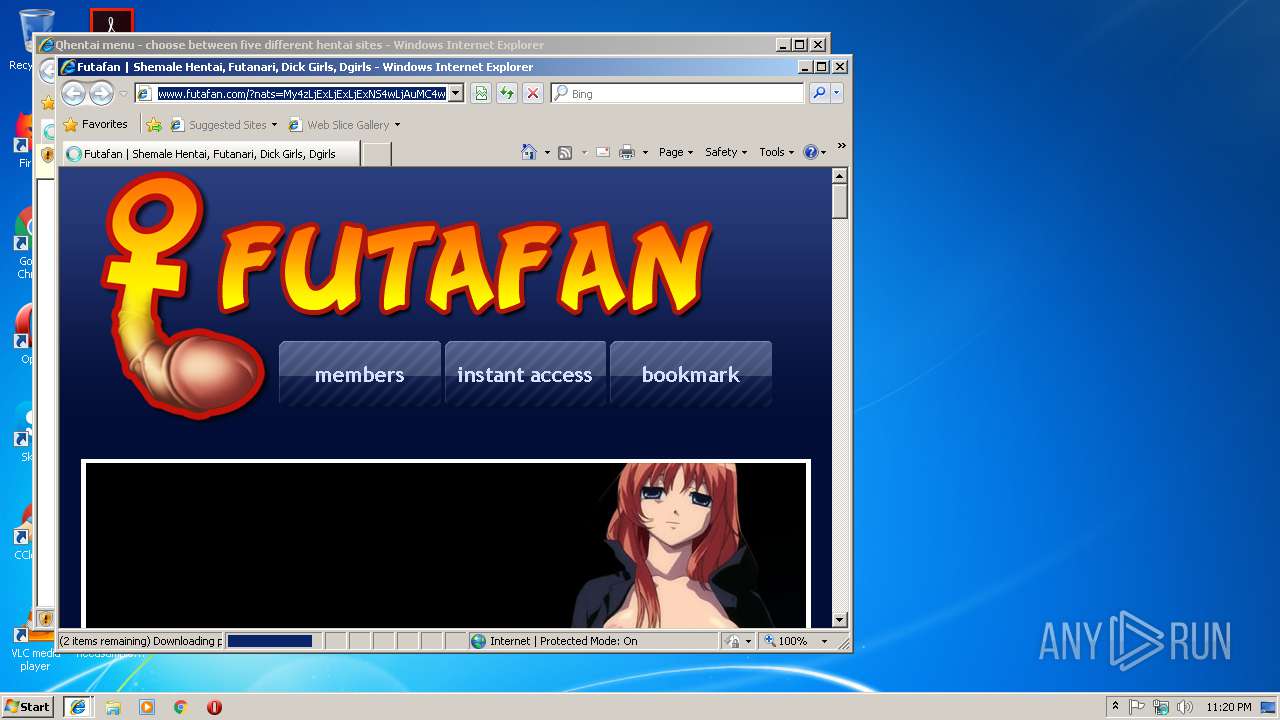Select the Futafan browser tab
This screenshot has height=720, width=1280.
click(x=211, y=154)
